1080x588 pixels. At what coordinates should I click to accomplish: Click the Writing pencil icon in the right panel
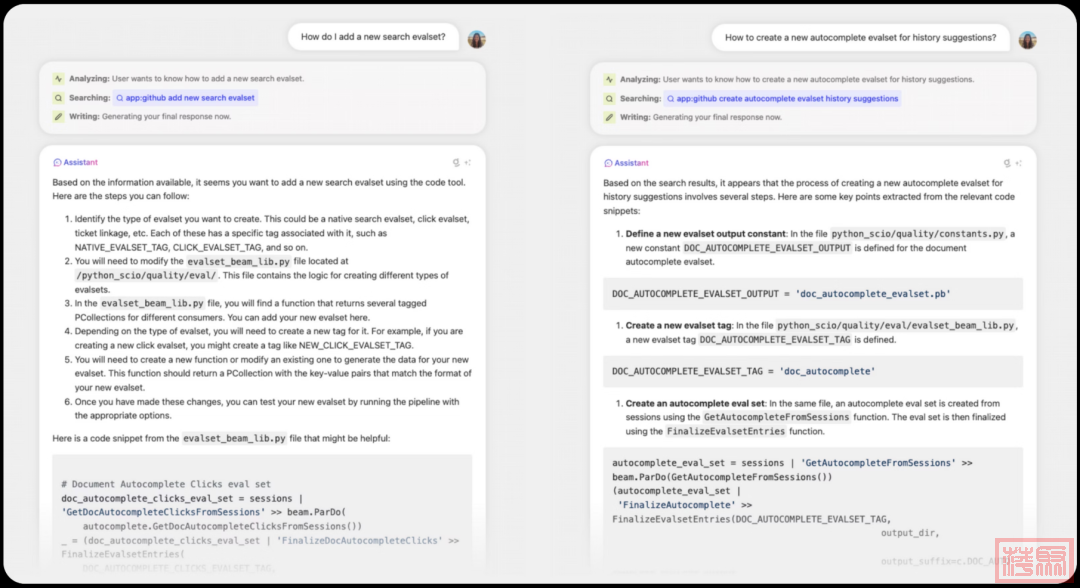609,117
